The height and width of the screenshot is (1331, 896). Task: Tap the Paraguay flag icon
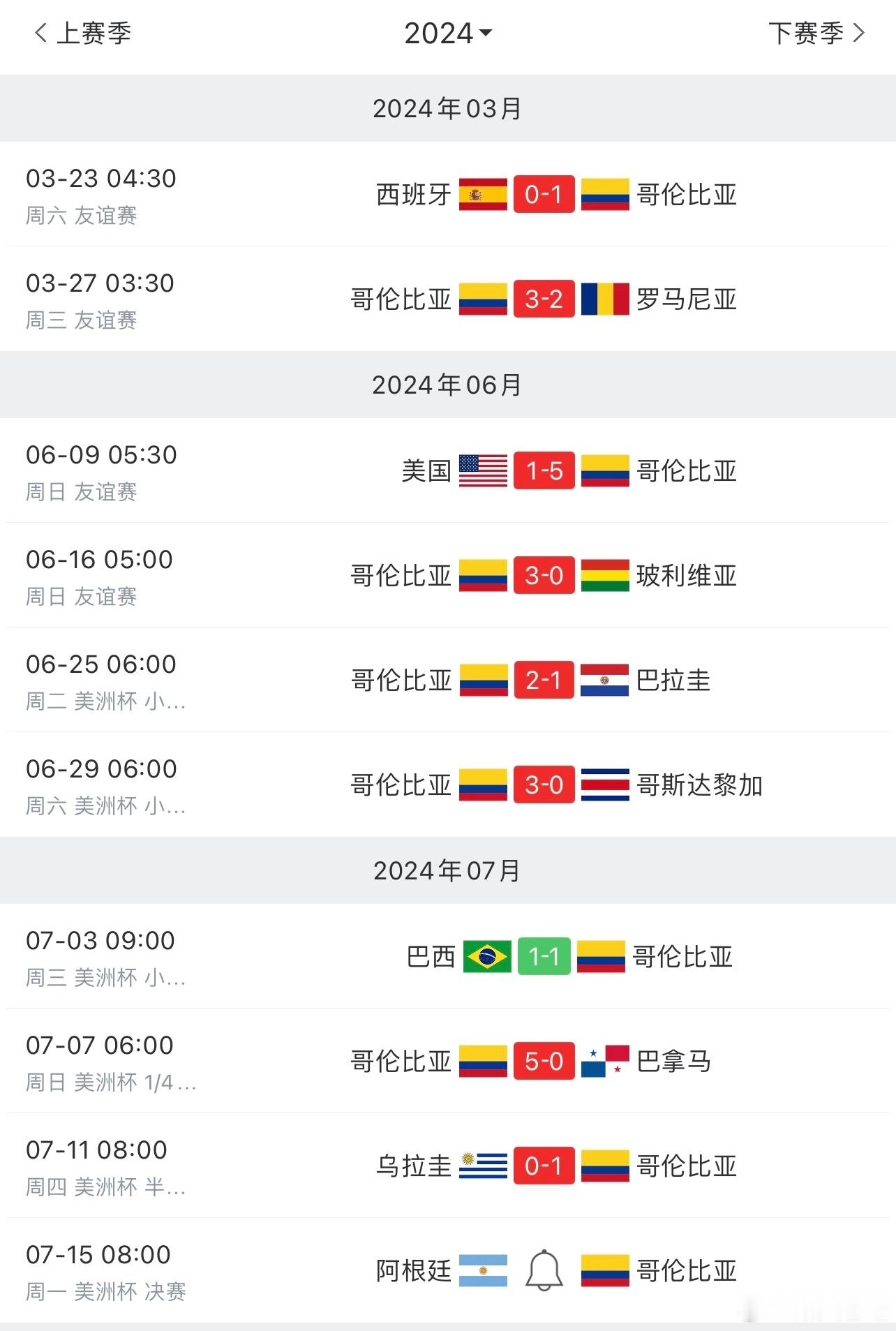click(x=605, y=680)
